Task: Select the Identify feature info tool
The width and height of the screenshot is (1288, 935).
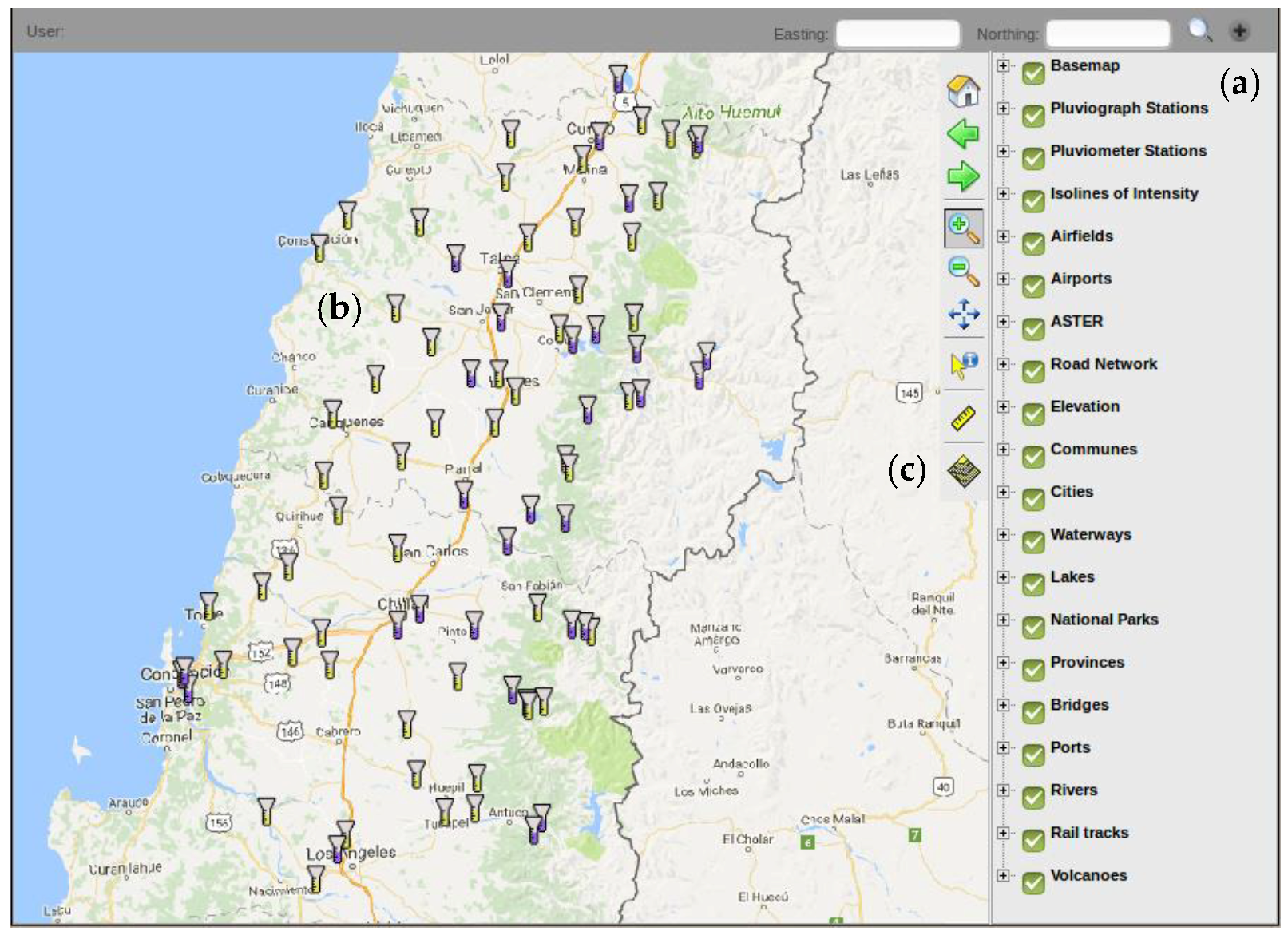Action: pyautogui.click(x=963, y=365)
